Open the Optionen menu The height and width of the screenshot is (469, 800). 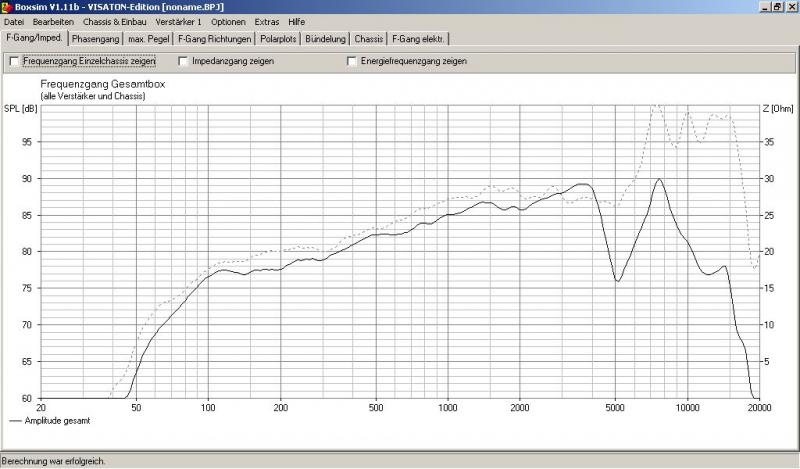pyautogui.click(x=229, y=21)
